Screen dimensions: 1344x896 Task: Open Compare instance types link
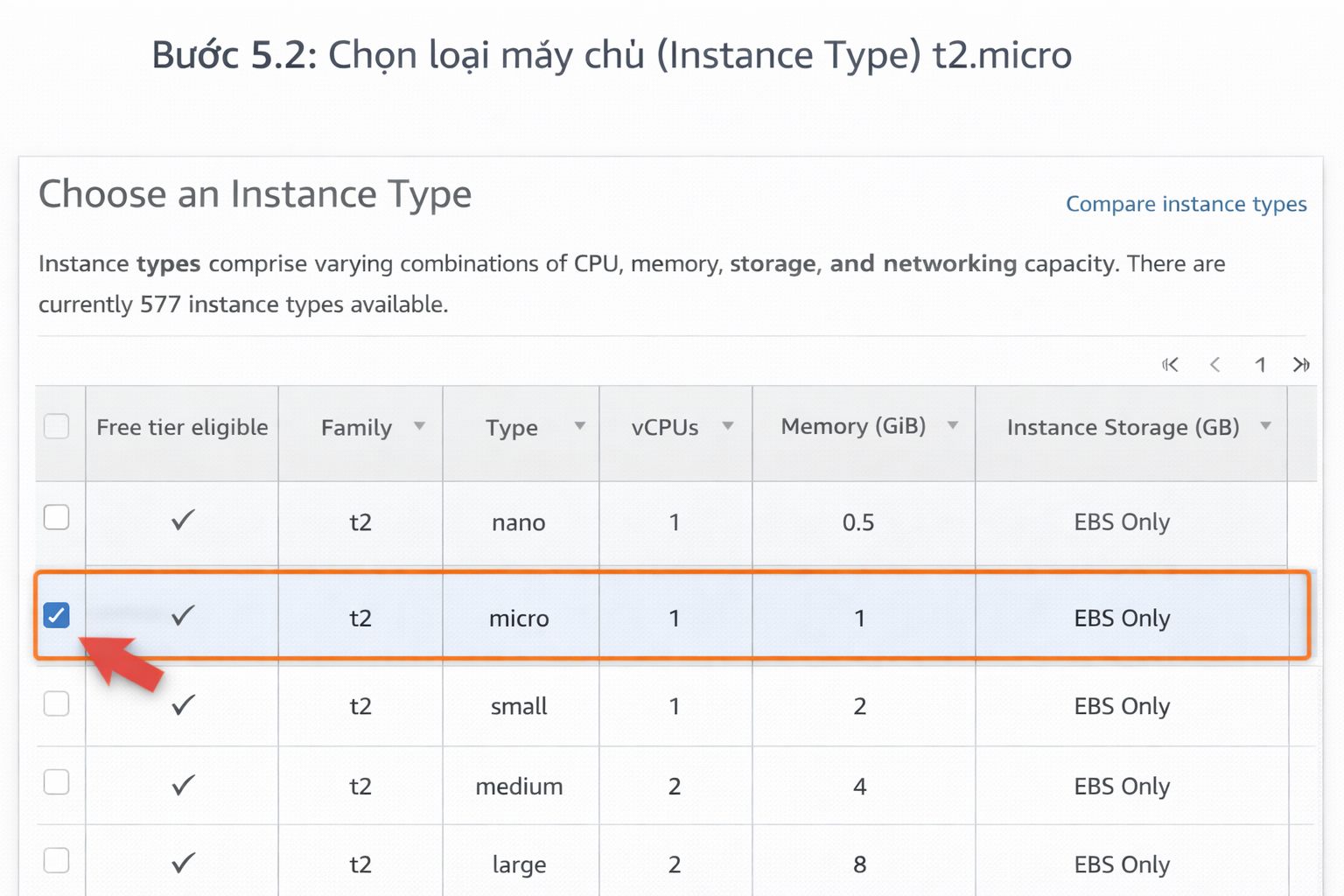pos(1186,204)
